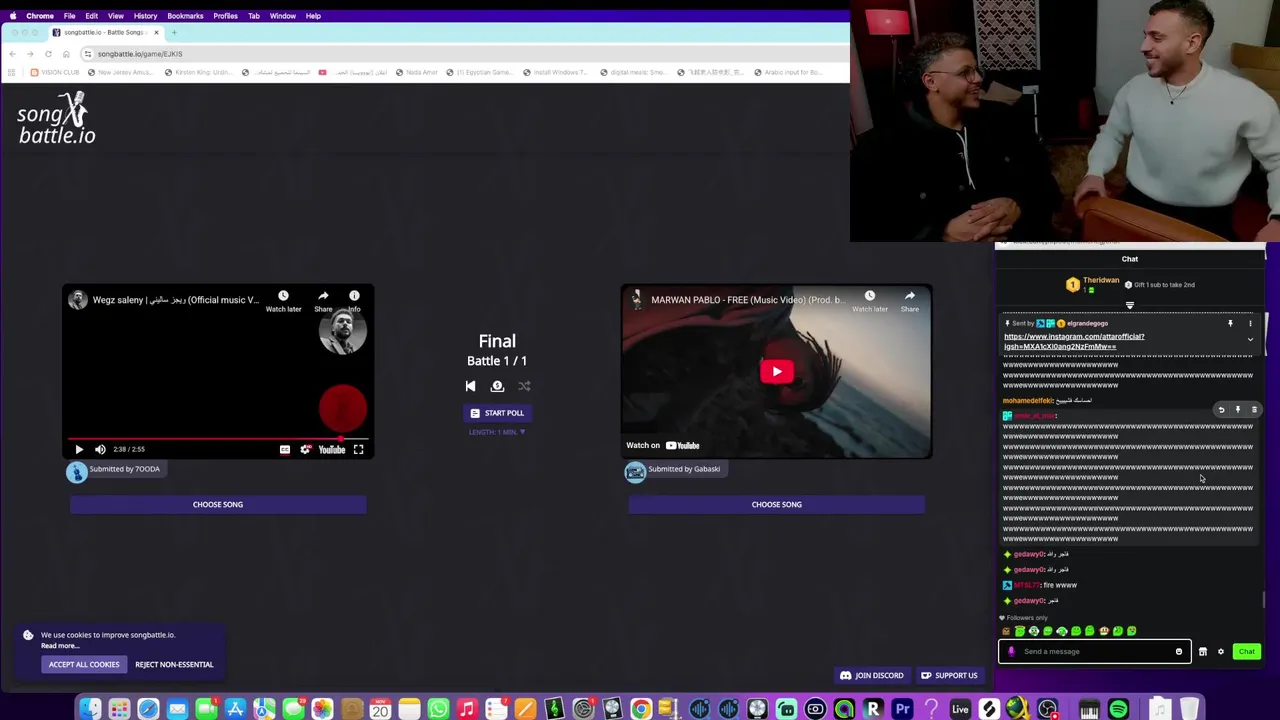Open pinned message more options menu
The height and width of the screenshot is (720, 1280).
point(1250,323)
